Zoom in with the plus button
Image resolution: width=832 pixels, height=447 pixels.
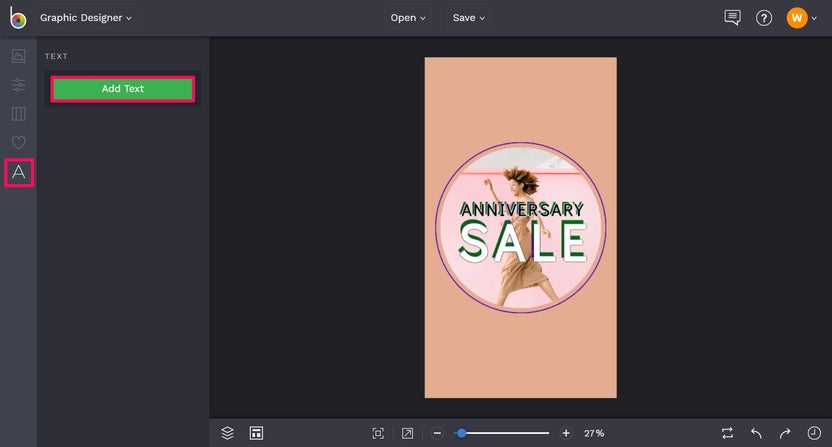566,433
